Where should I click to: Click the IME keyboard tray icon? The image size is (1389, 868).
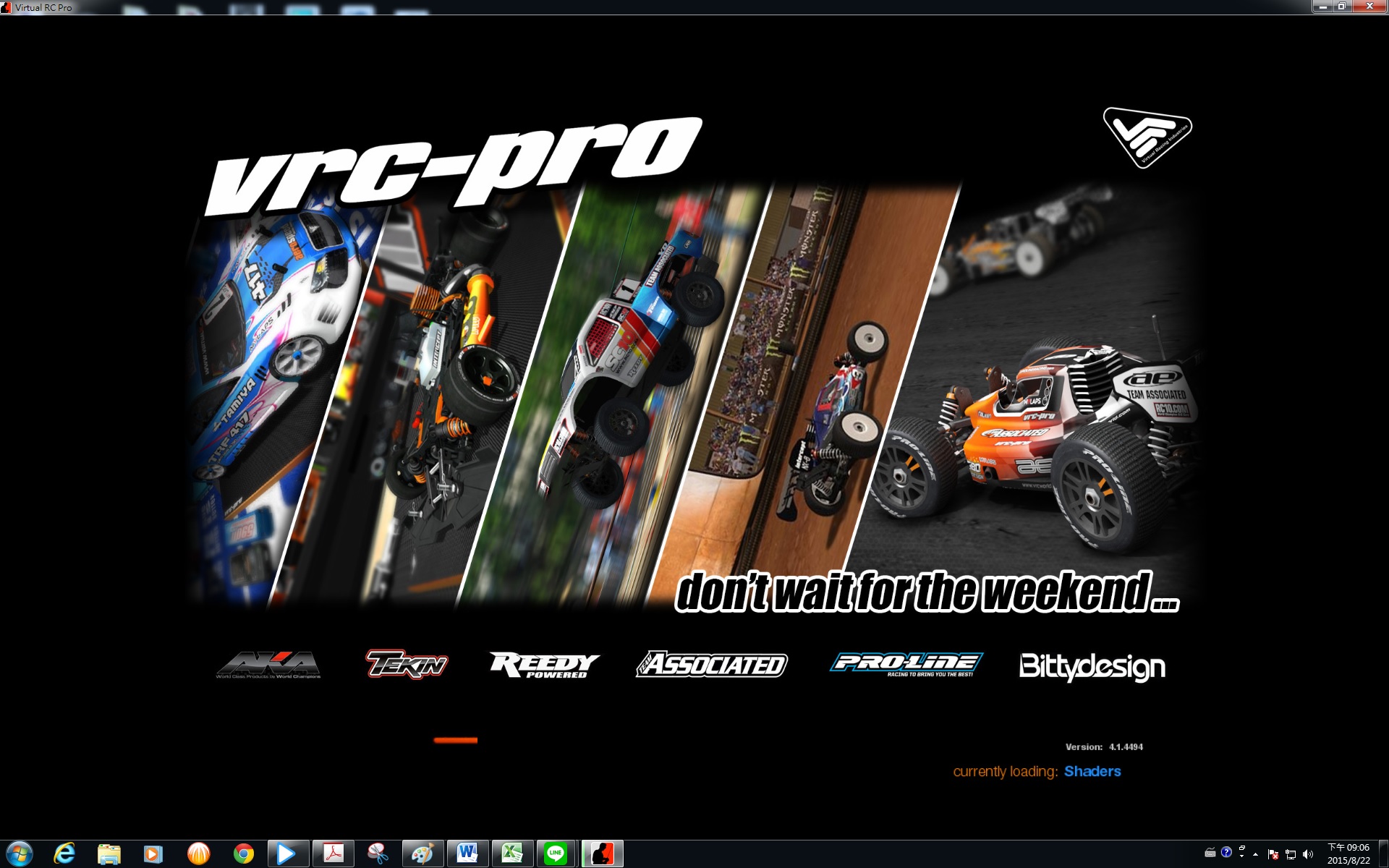pyautogui.click(x=1210, y=852)
